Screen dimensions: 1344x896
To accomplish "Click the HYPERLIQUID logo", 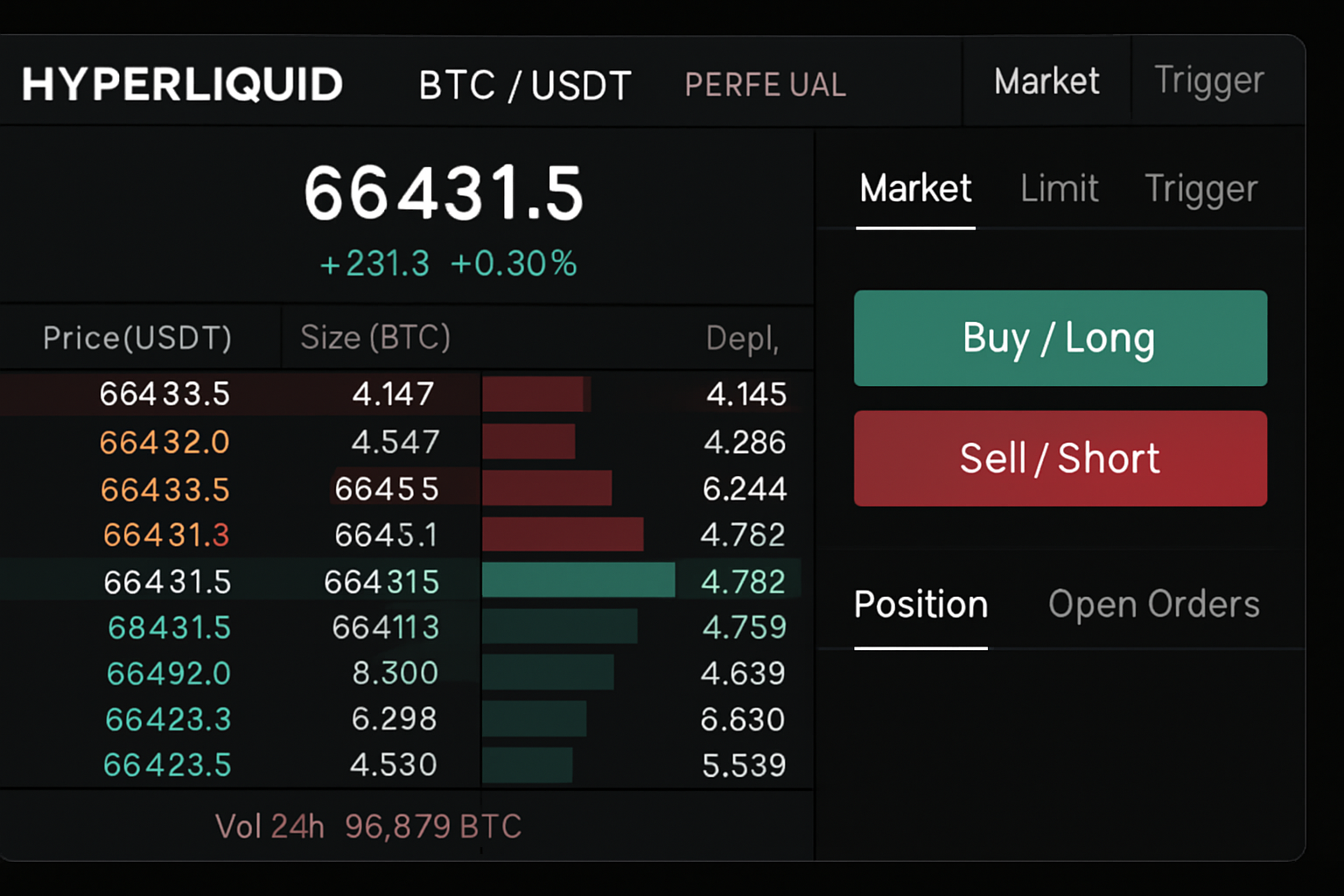I will [x=183, y=85].
